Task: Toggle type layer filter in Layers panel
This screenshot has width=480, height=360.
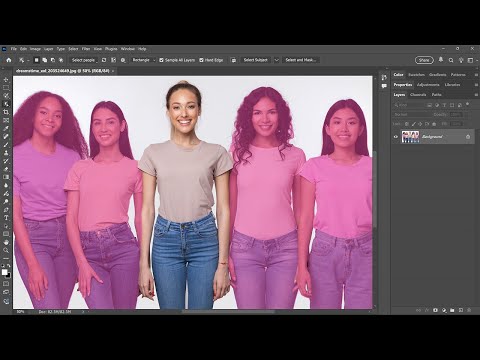Action: 444,105
